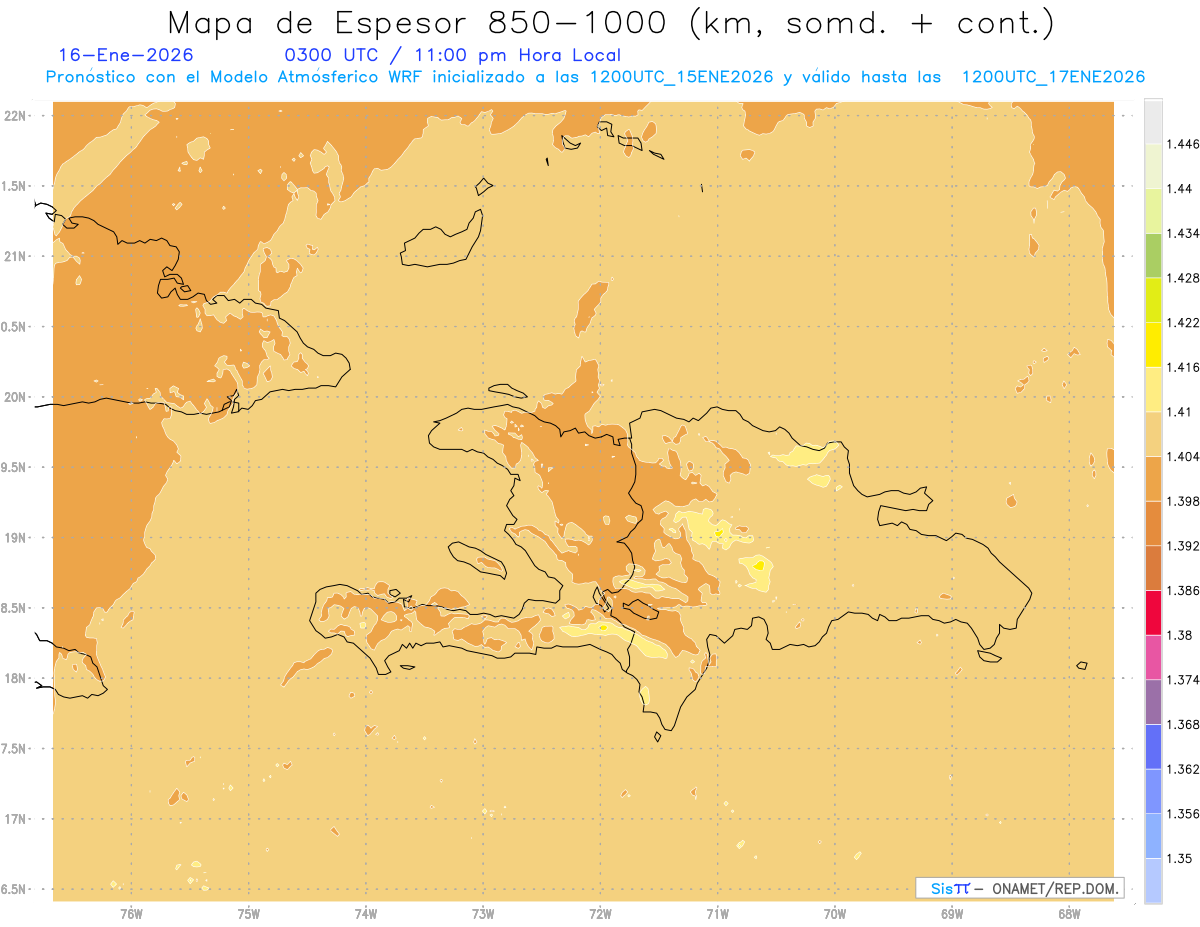Screen dimensions: 1200x927
Task: Click the '22N' latitude label
Action: tap(15, 116)
